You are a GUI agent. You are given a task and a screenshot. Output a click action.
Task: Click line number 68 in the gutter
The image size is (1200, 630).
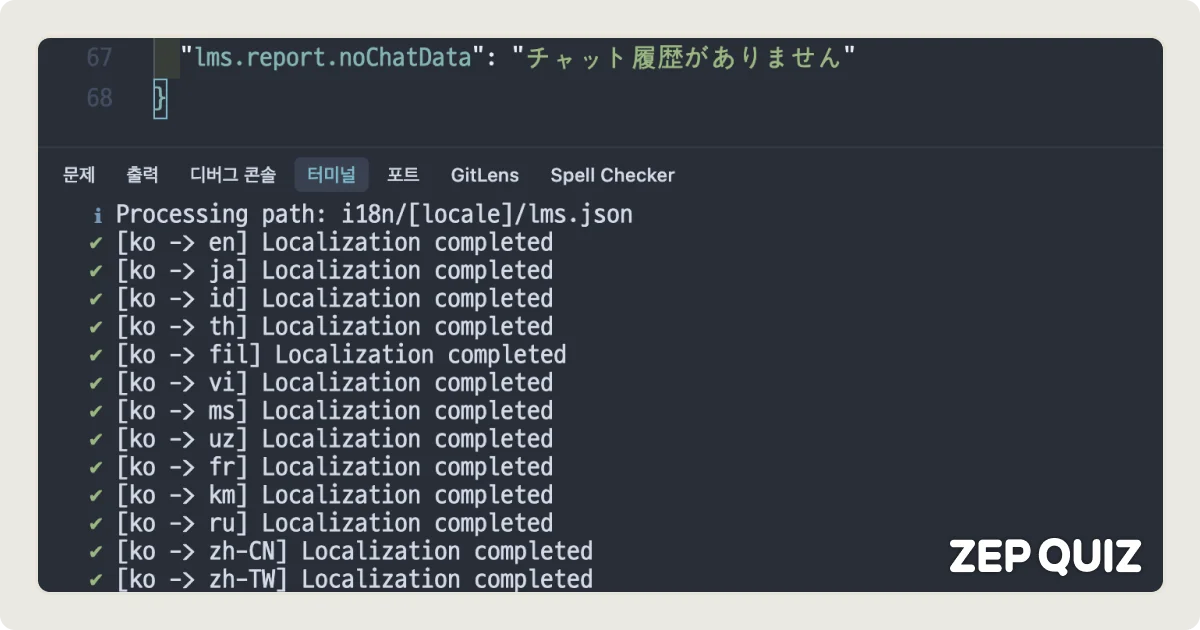(99, 98)
